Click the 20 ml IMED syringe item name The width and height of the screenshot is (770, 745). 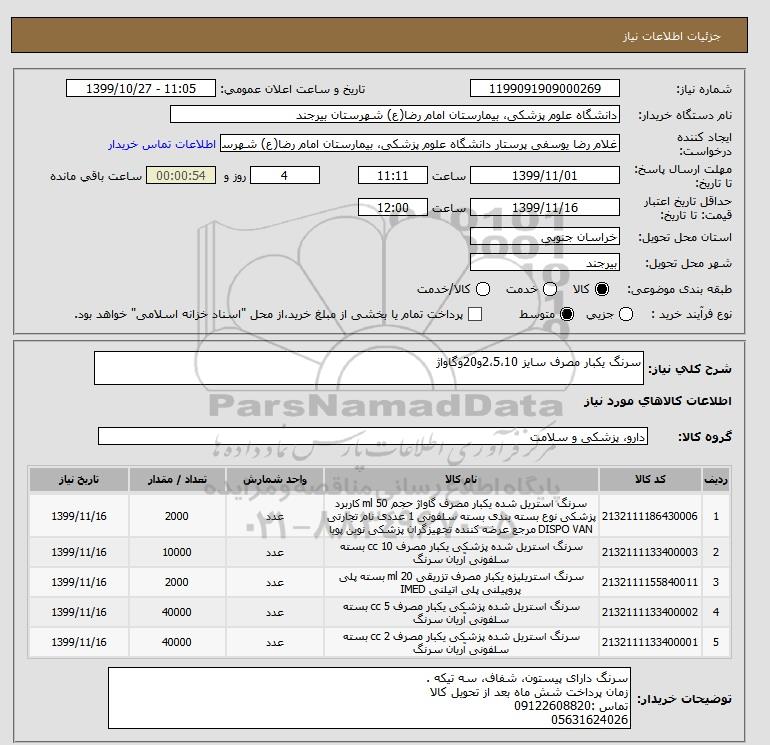(461, 582)
